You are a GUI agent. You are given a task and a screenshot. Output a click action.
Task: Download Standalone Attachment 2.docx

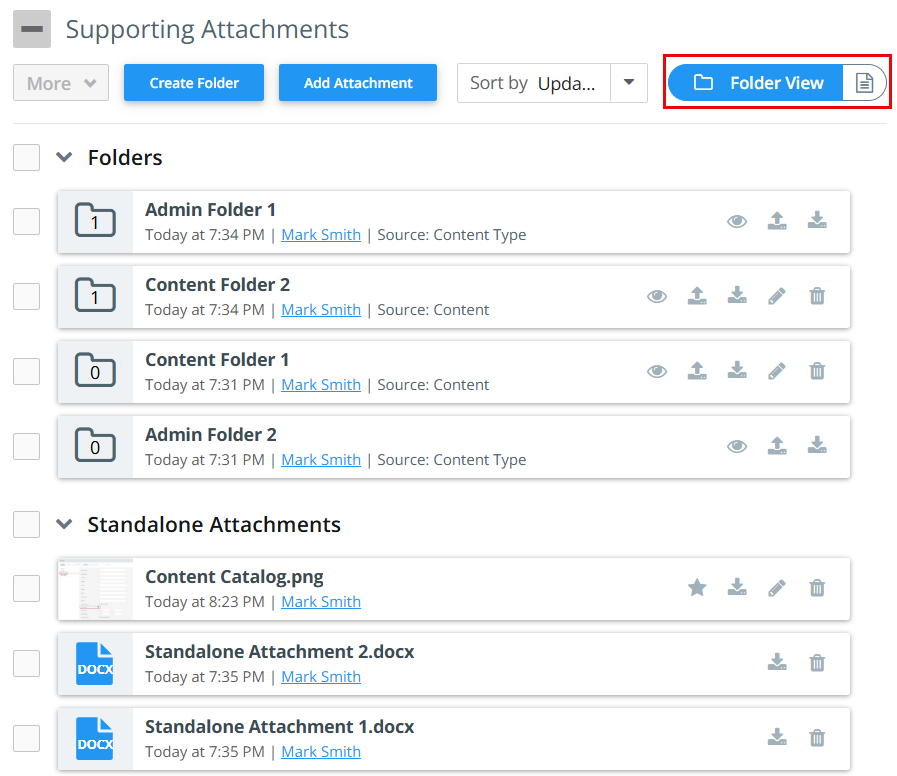777,663
